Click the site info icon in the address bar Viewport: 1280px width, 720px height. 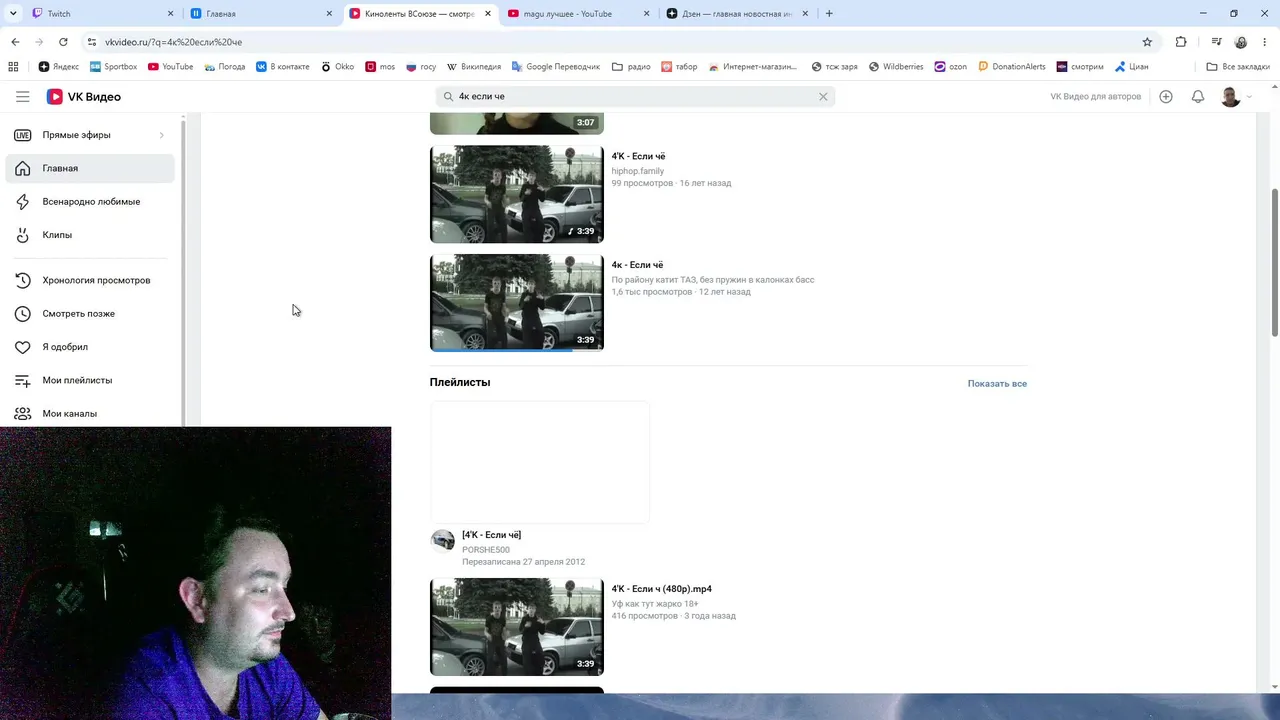[92, 42]
